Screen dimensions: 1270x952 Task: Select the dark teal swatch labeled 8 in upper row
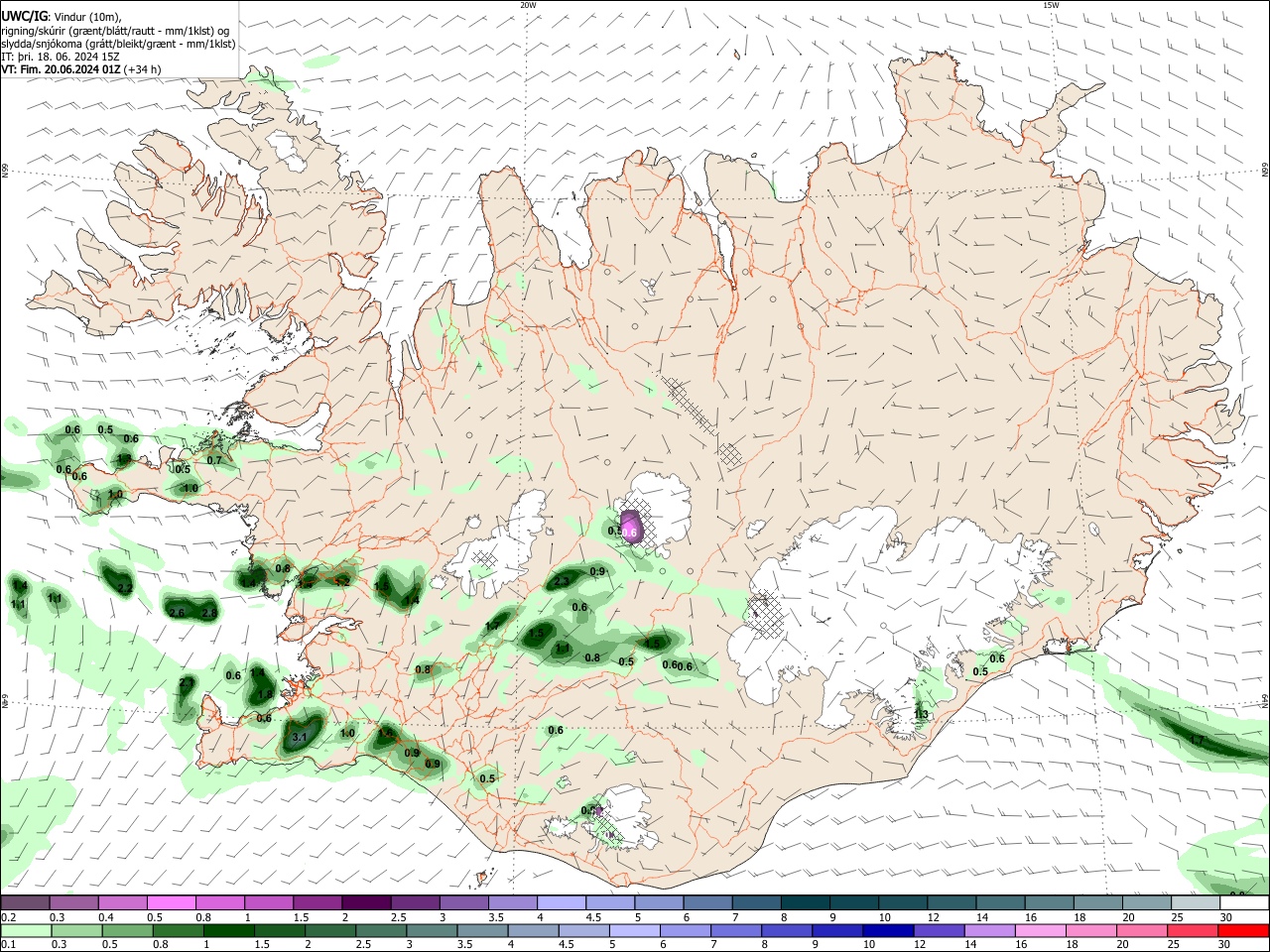[x=805, y=903]
